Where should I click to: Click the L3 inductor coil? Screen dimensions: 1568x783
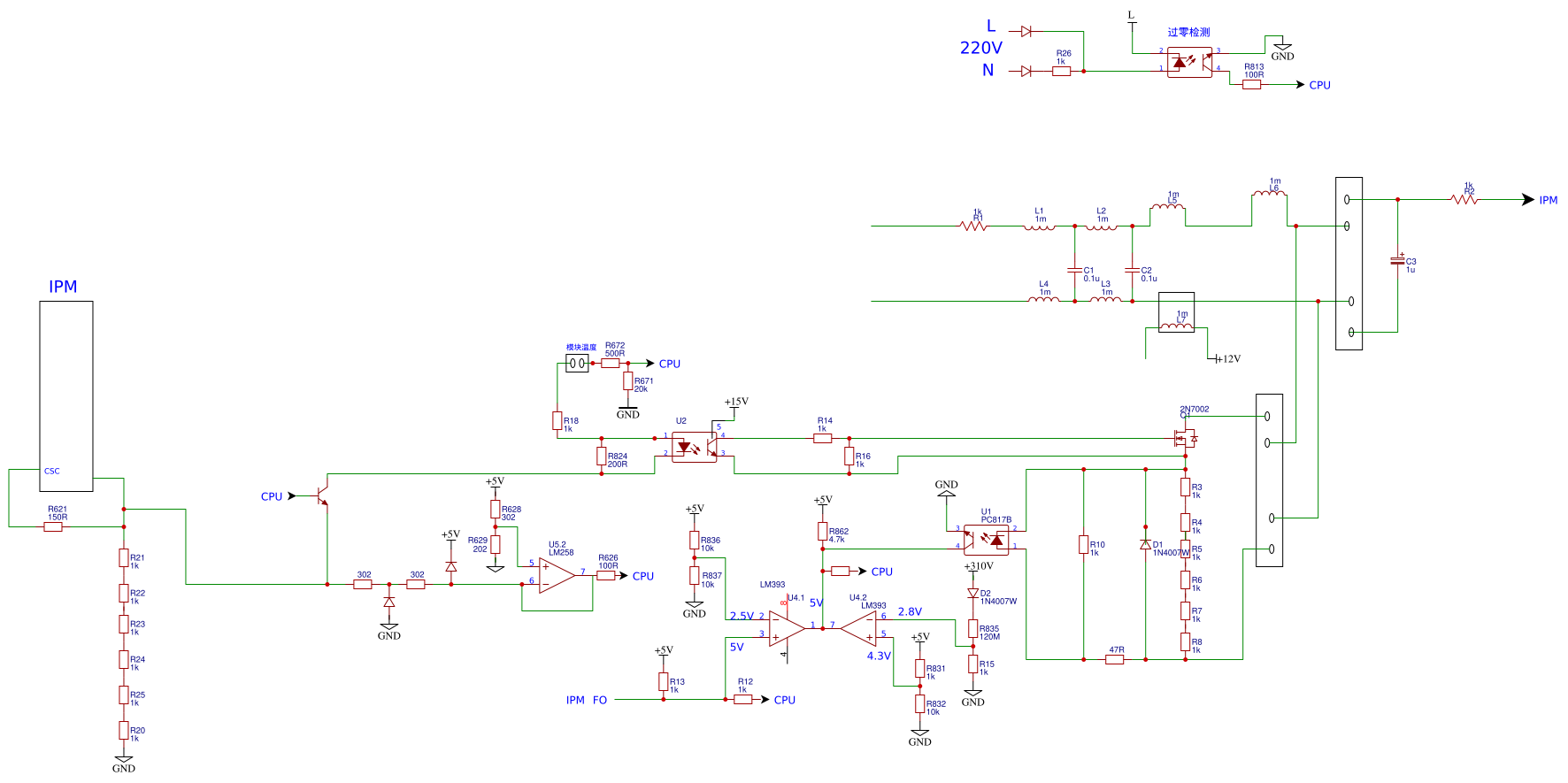click(1105, 300)
